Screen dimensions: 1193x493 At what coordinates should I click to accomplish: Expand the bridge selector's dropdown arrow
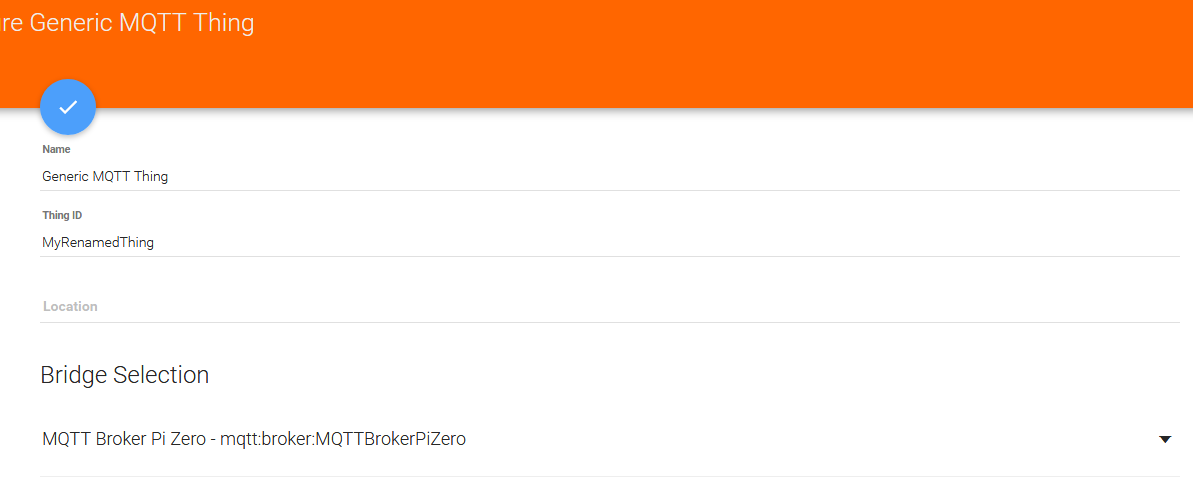[x=1164, y=439]
